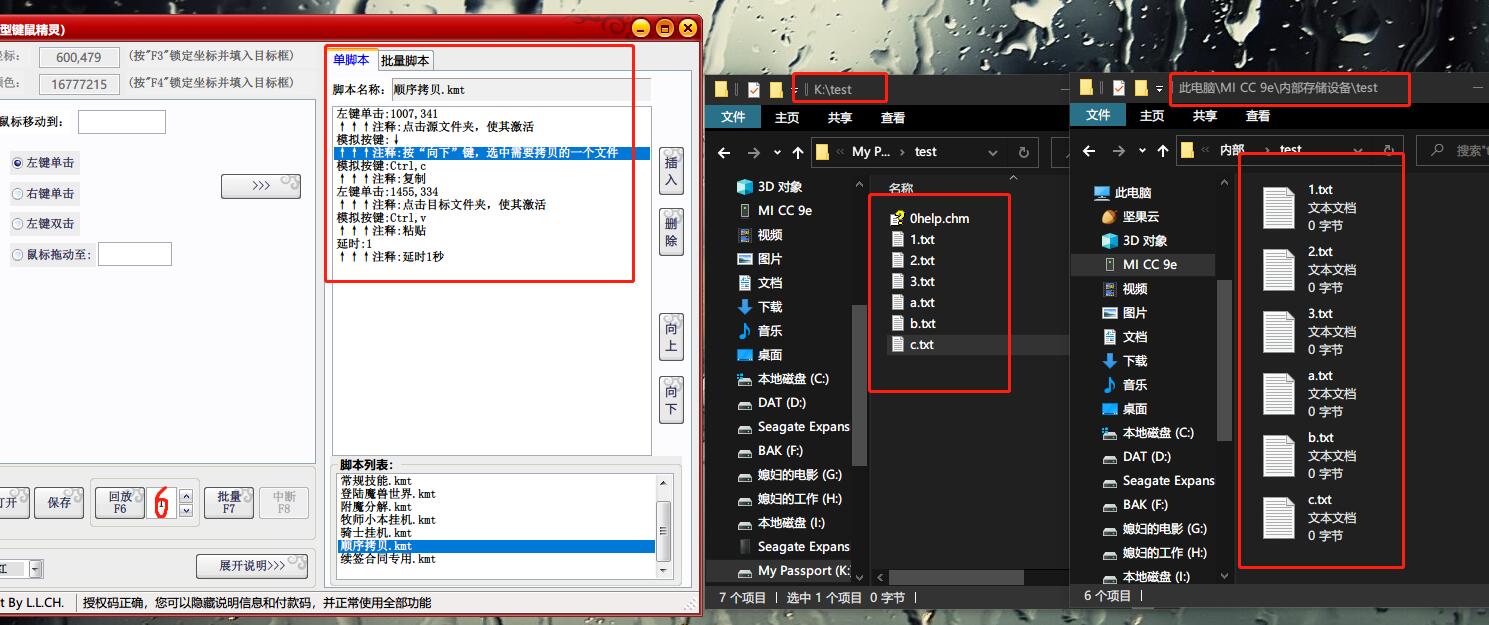Click the back arrow in K:\test explorer
This screenshot has width=1489, height=625.
click(x=725, y=153)
